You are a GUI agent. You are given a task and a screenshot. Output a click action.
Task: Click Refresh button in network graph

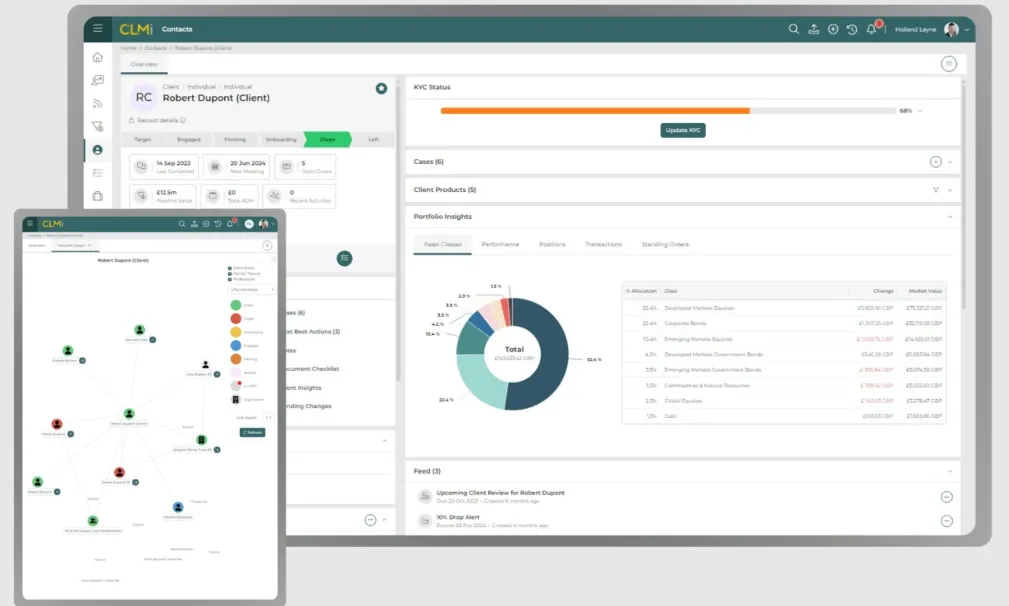[252, 432]
